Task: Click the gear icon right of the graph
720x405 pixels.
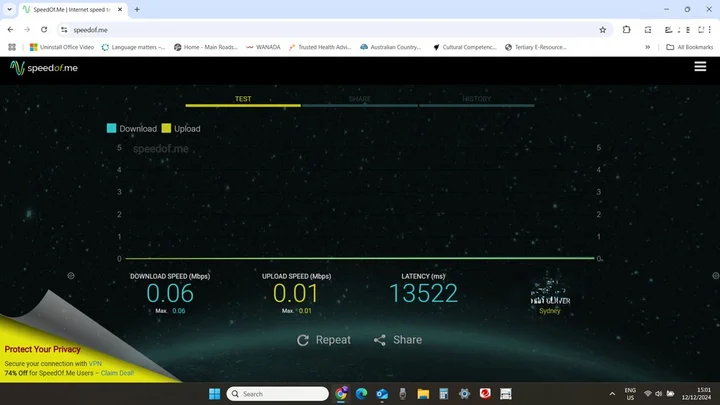Action: pyautogui.click(x=714, y=275)
